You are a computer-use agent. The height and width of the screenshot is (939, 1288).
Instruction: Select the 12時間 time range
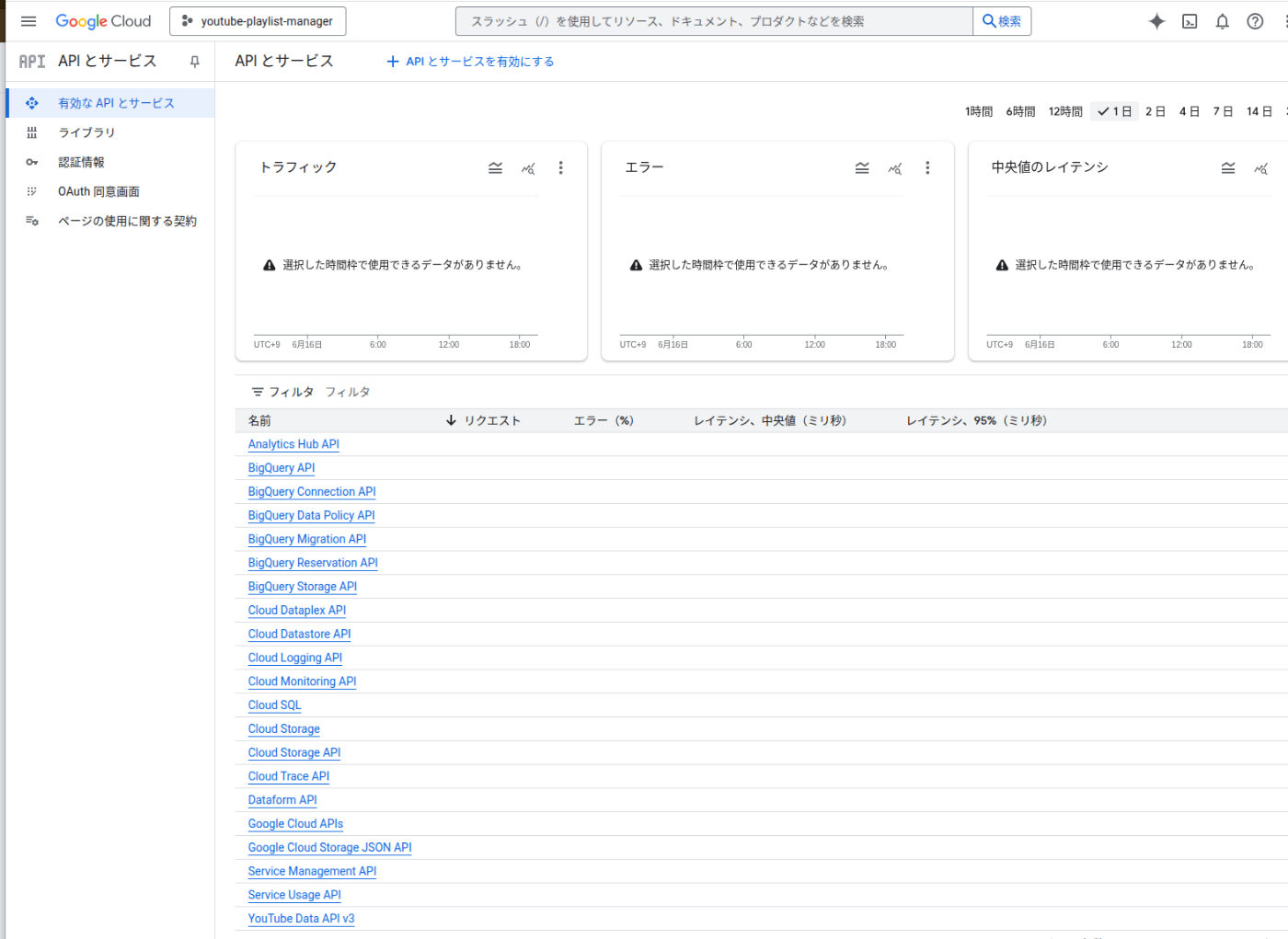(1065, 111)
